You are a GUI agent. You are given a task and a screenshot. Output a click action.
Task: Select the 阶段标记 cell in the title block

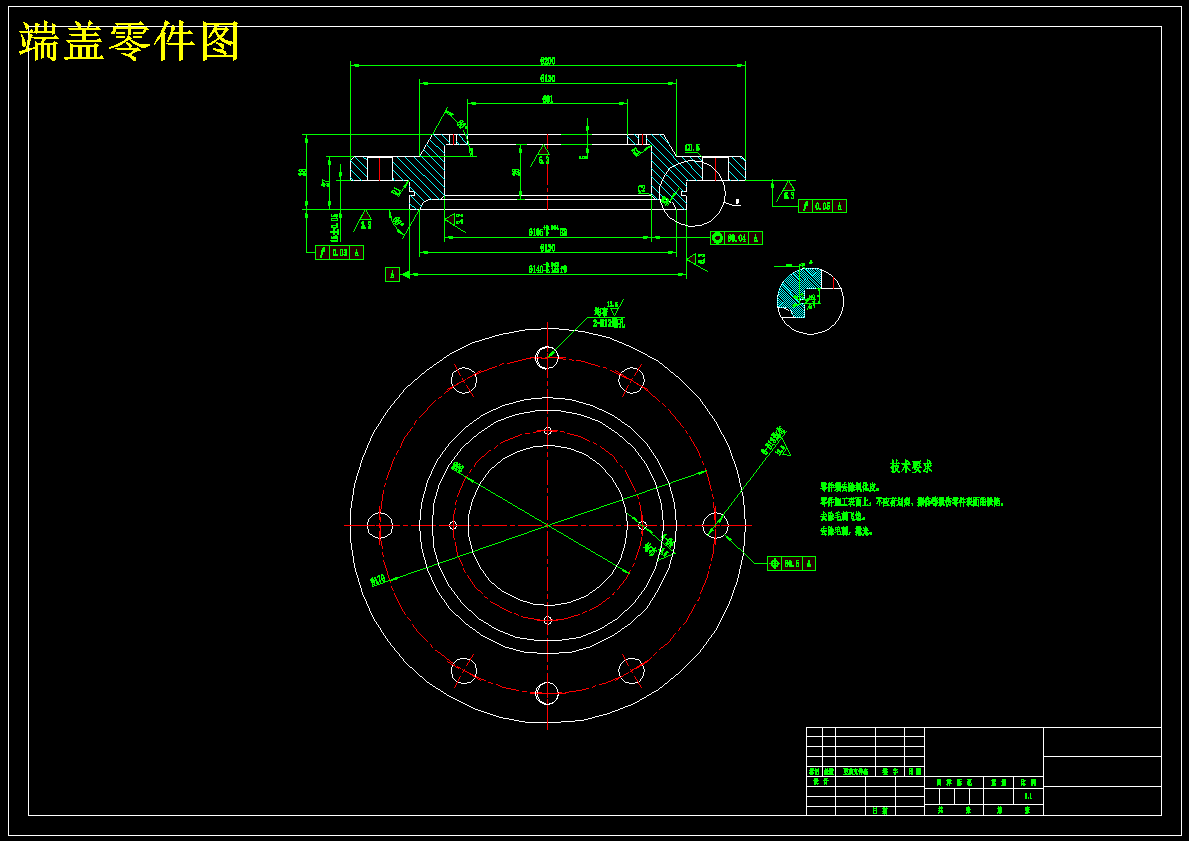[x=954, y=782]
